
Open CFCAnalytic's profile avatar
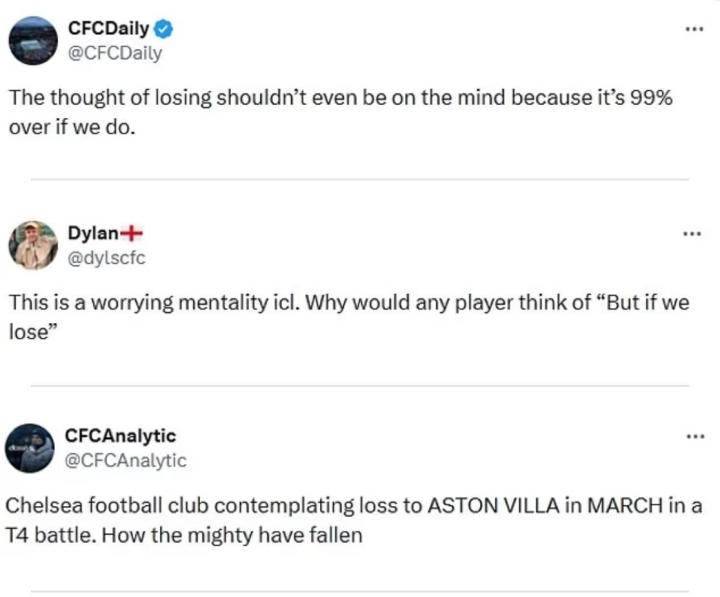pos(34,448)
